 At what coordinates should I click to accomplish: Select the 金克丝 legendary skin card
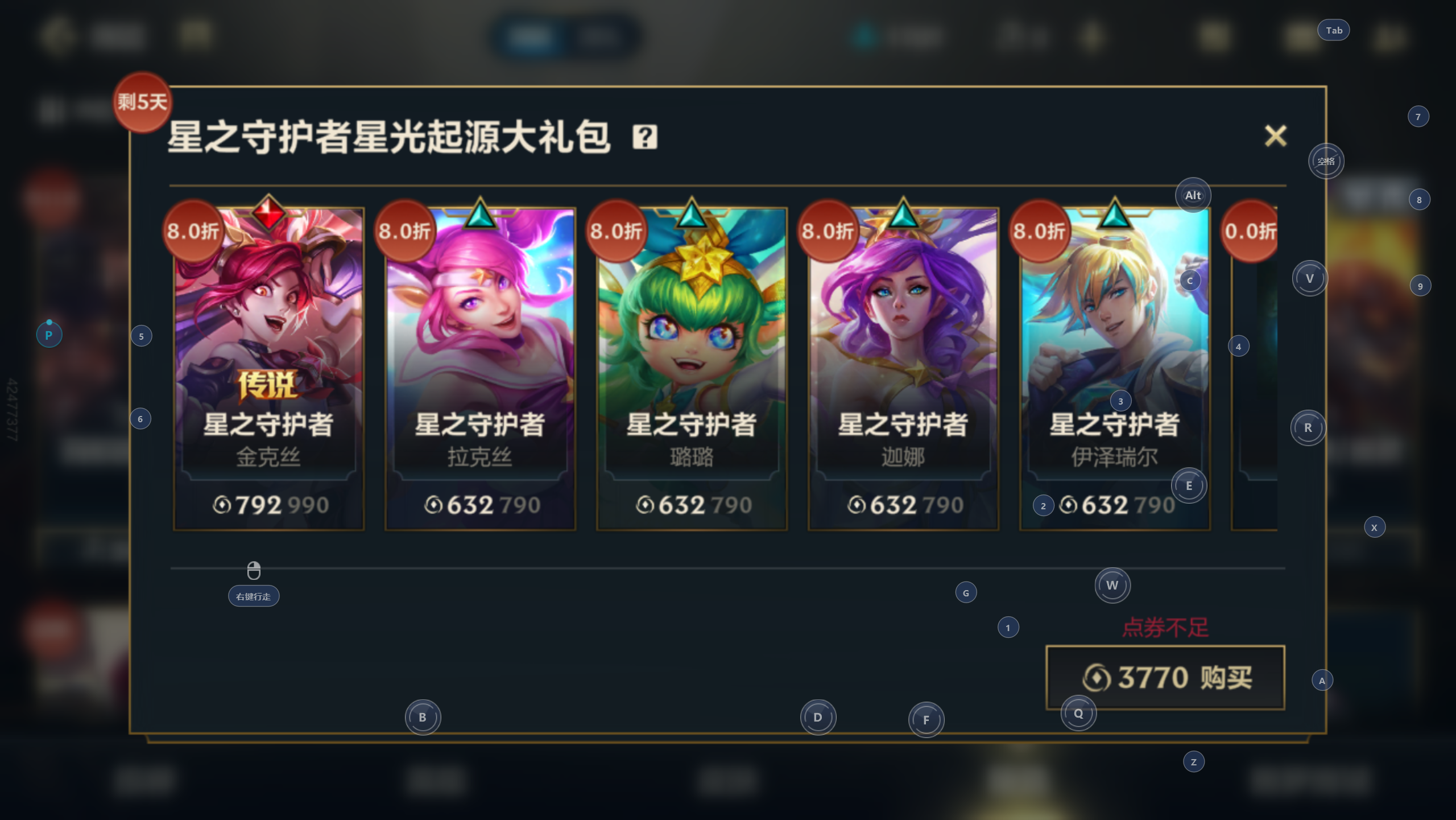point(268,369)
